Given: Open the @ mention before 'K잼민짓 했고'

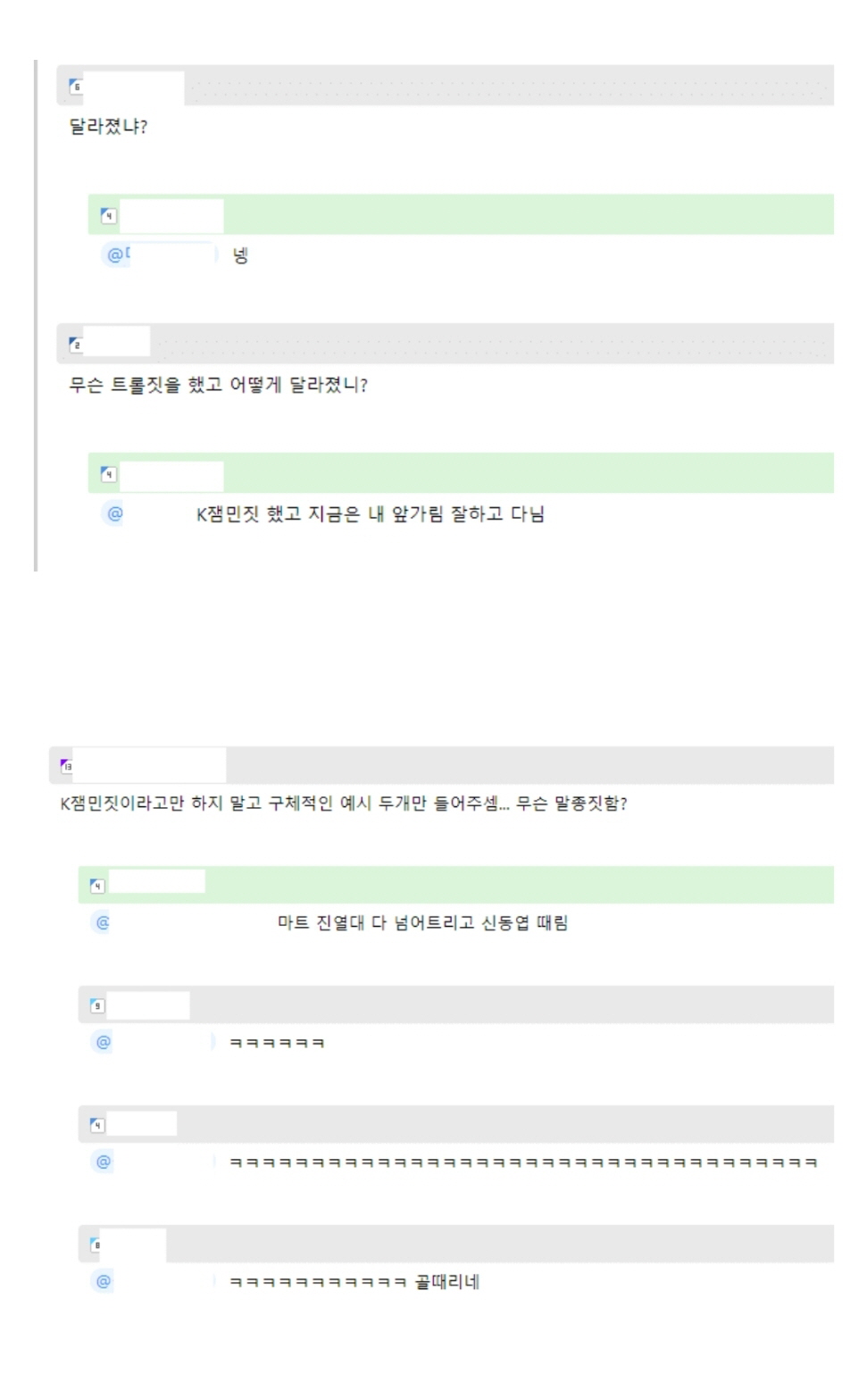Looking at the screenshot, I should click(115, 514).
